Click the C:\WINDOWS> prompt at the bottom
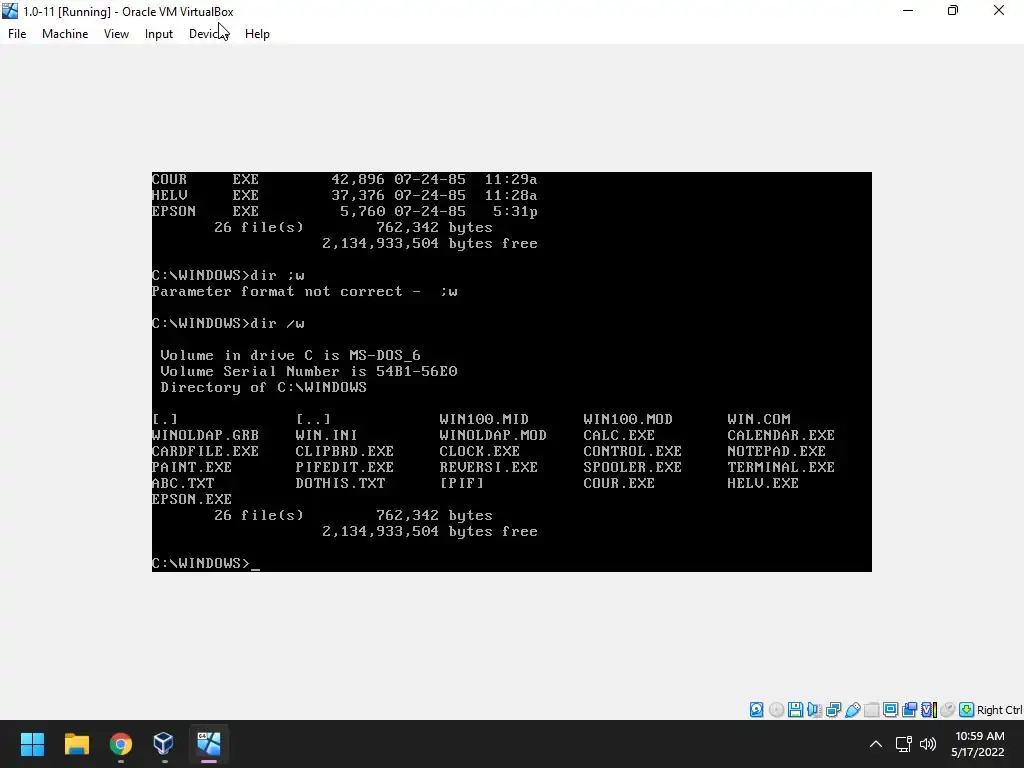 [201, 563]
